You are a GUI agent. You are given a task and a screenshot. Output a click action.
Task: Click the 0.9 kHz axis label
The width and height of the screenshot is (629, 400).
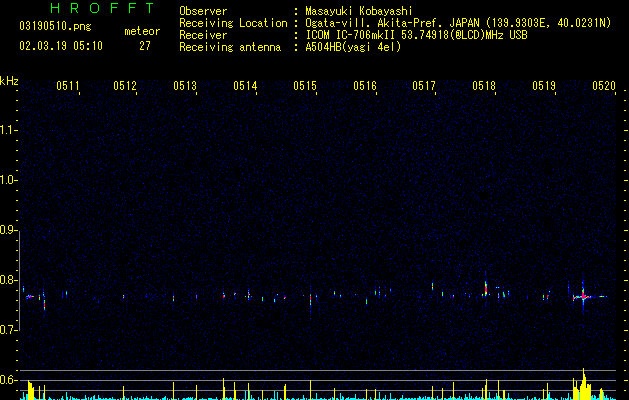point(9,230)
